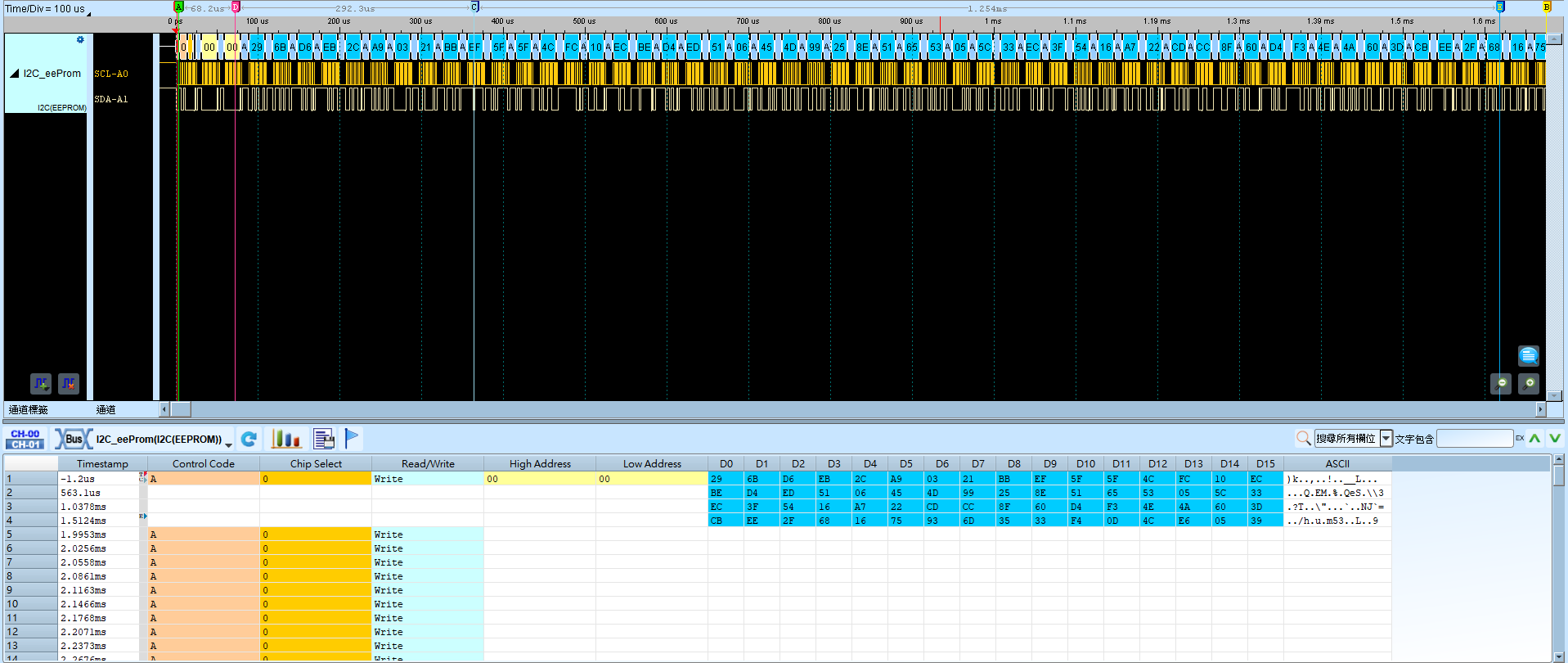Image resolution: width=1568 pixels, height=663 pixels.
Task: Select cursor C marker on timeline
Action: tap(474, 7)
